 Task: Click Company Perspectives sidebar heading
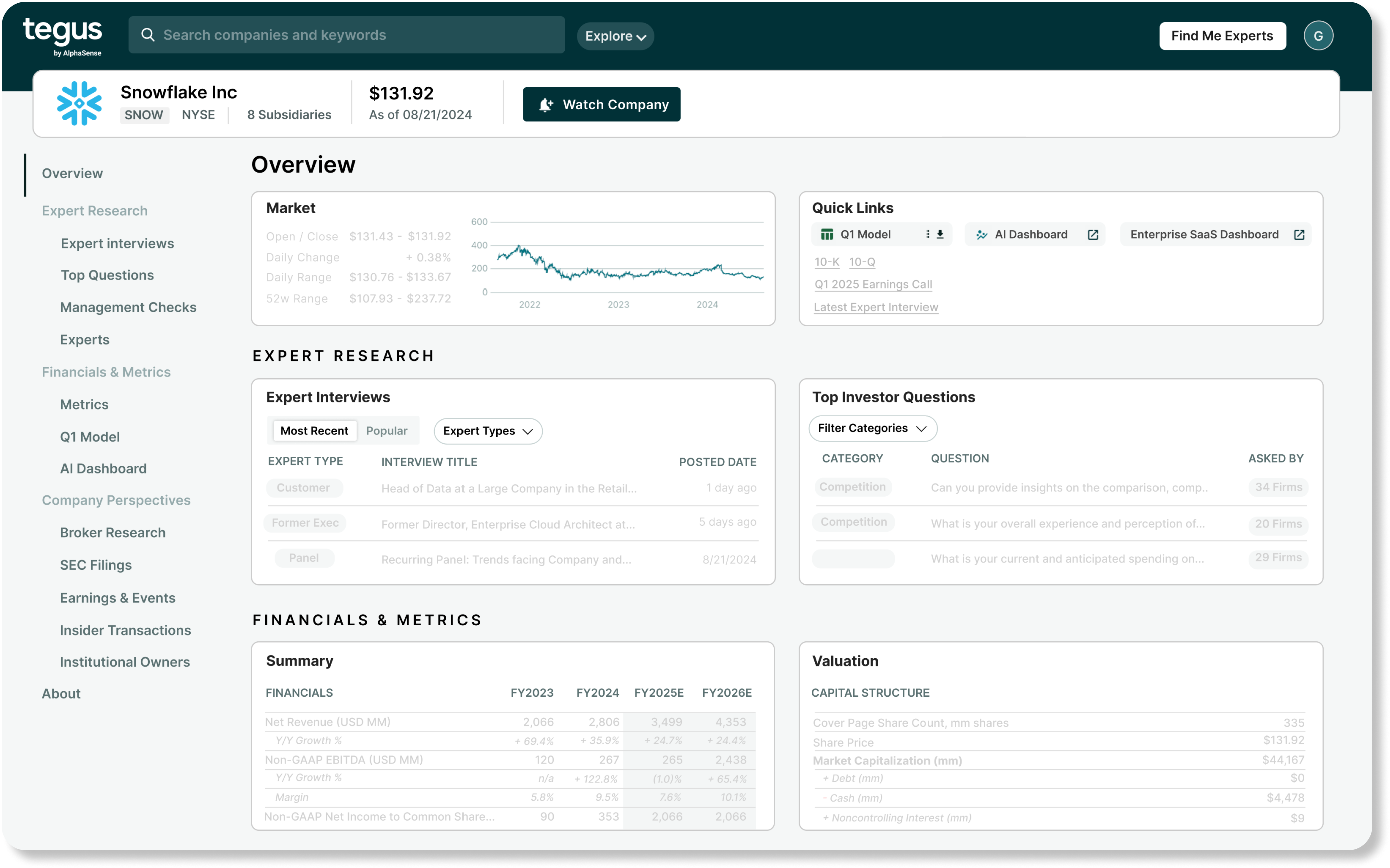tap(116, 500)
